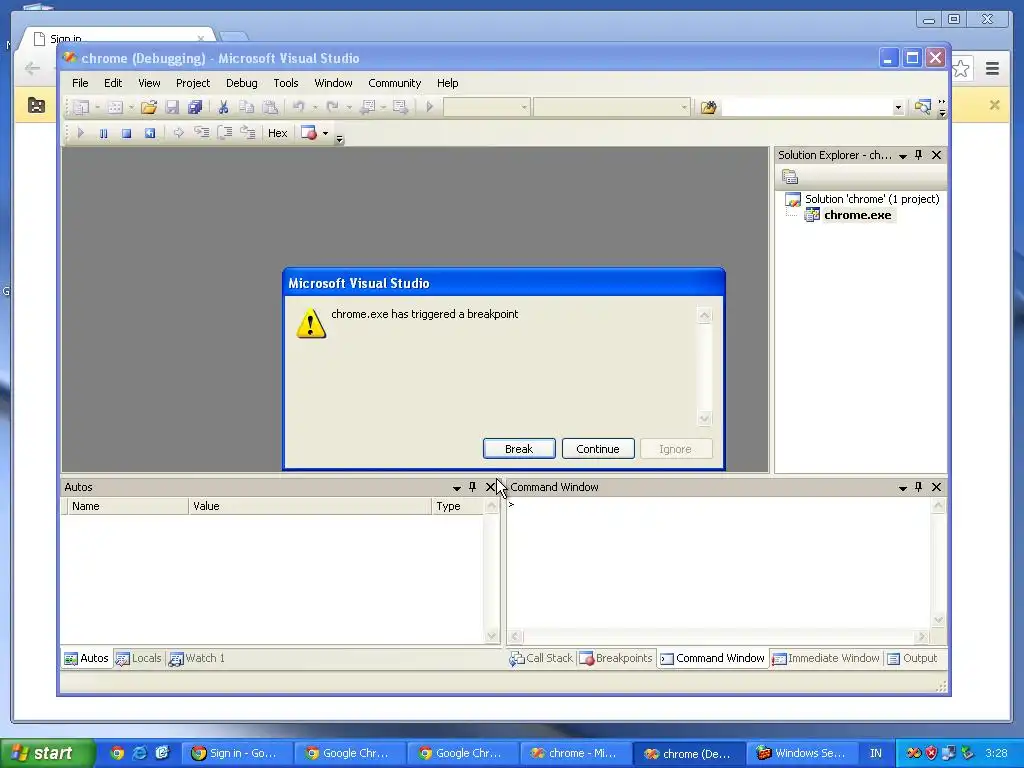Toggle Hex display in debug toolbar
This screenshot has height=768, width=1024.
(x=278, y=133)
